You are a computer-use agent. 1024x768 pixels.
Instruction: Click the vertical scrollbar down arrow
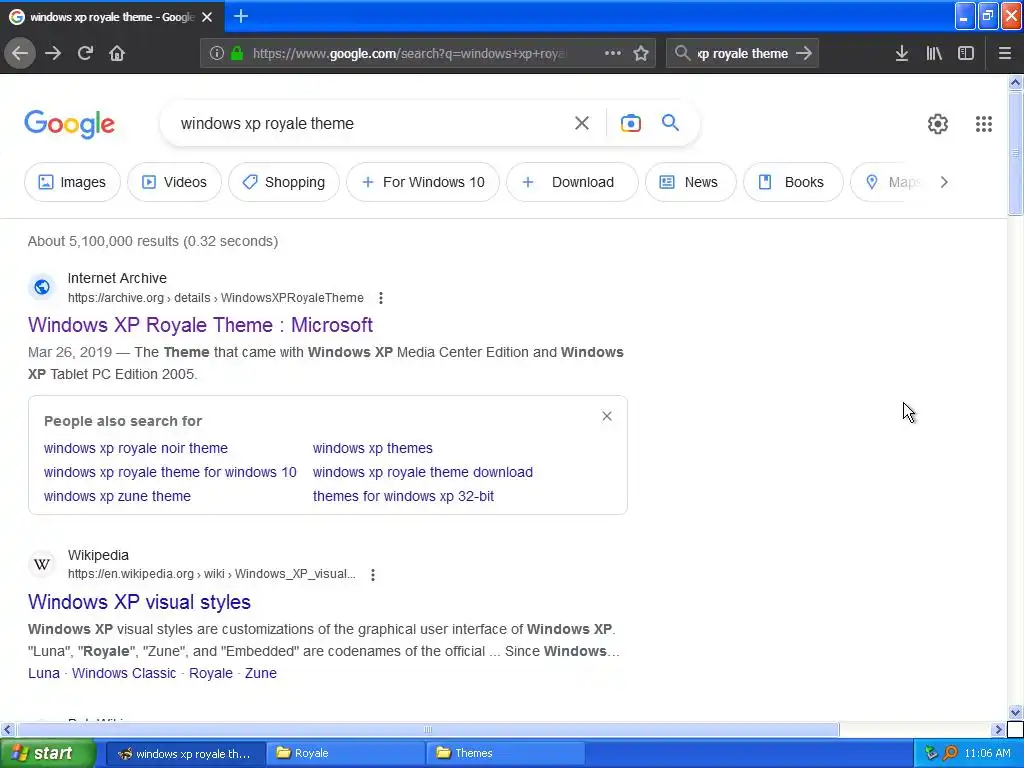[1015, 712]
